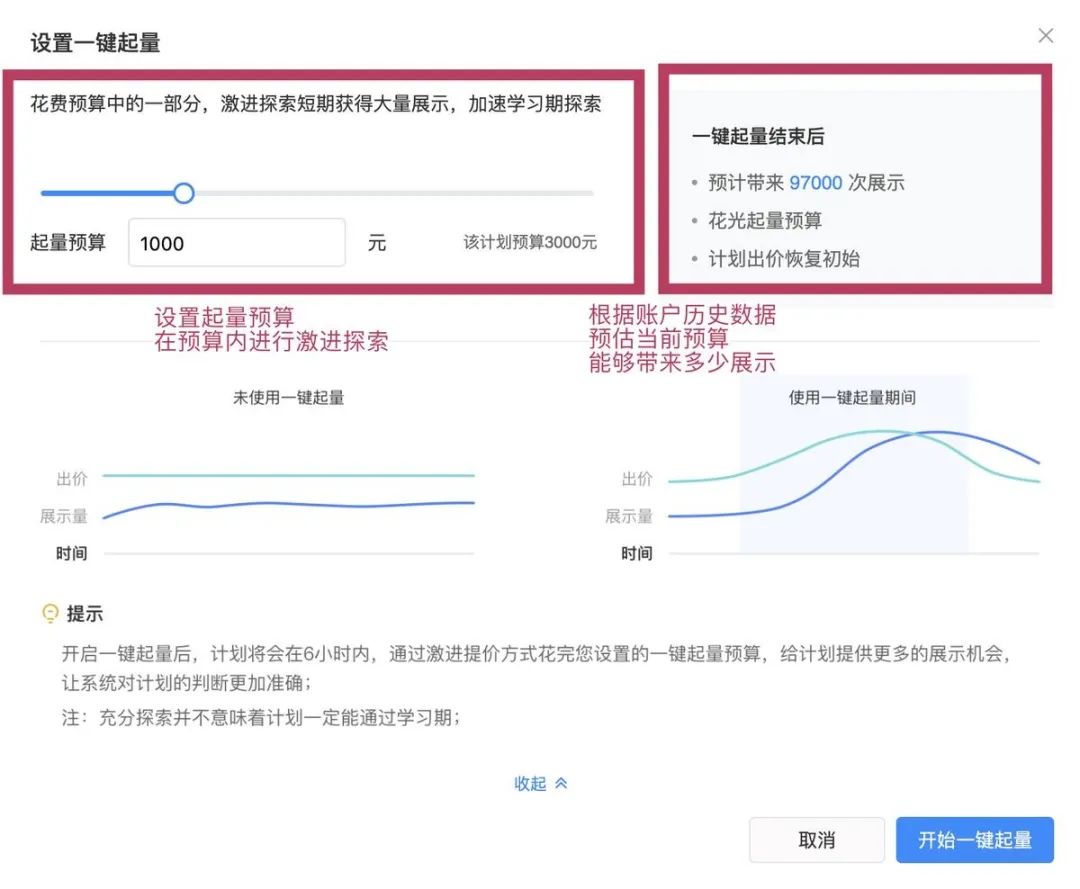This screenshot has width=1080, height=889.
Task: Select the 开始一键起量 primary button
Action: click(x=974, y=840)
